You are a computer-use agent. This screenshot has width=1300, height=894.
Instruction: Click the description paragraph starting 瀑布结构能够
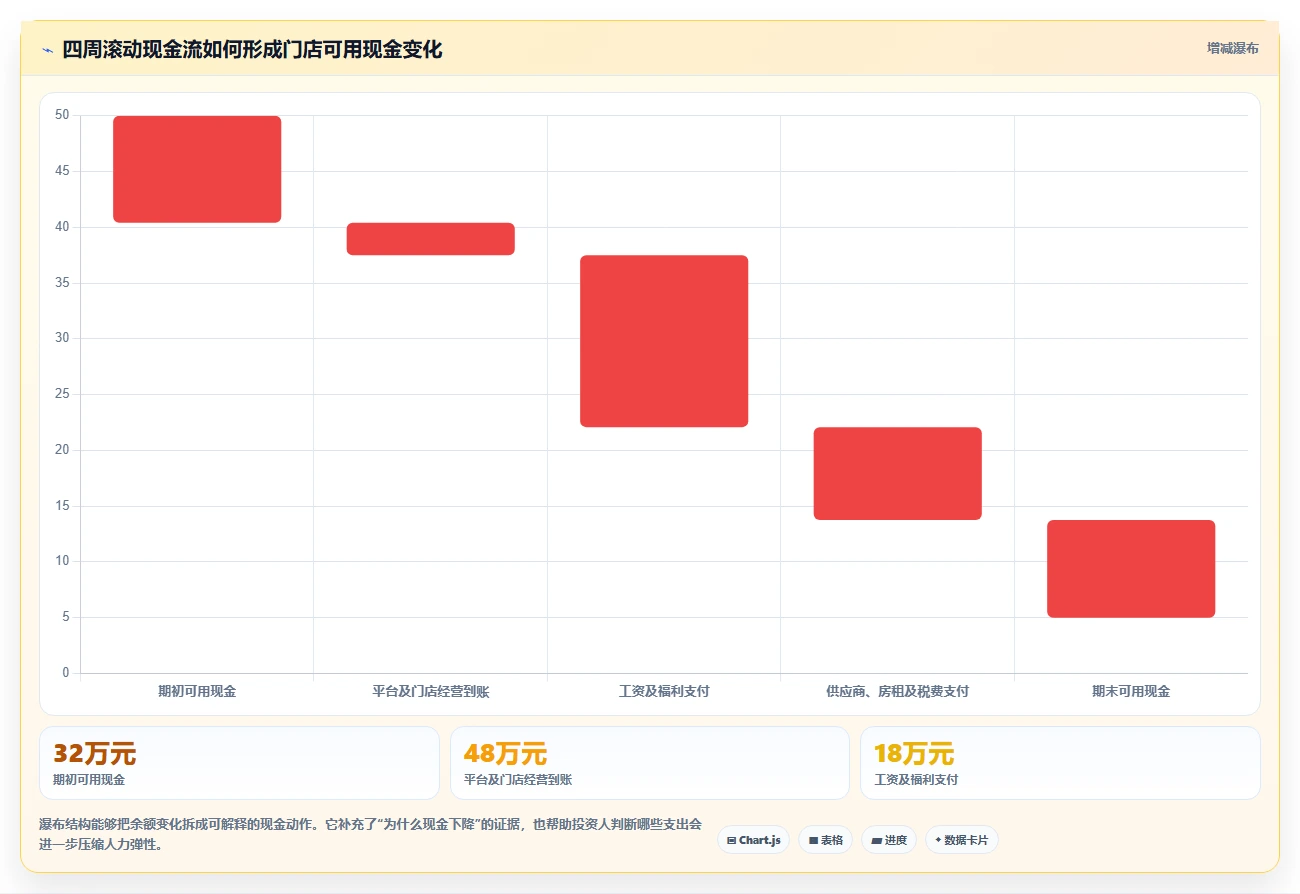point(370,834)
